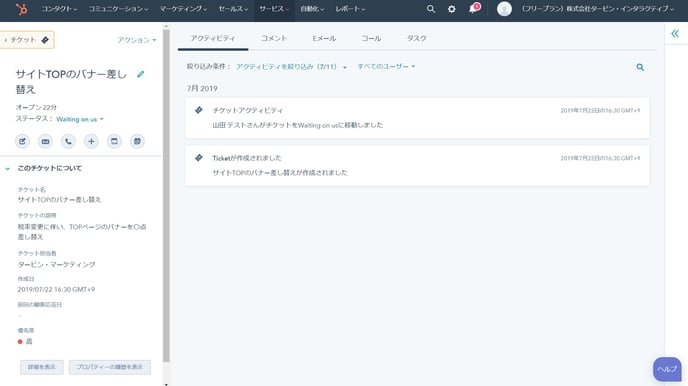Search activities with the timeline magnifier icon
This screenshot has height=386, width=688.
pos(640,67)
